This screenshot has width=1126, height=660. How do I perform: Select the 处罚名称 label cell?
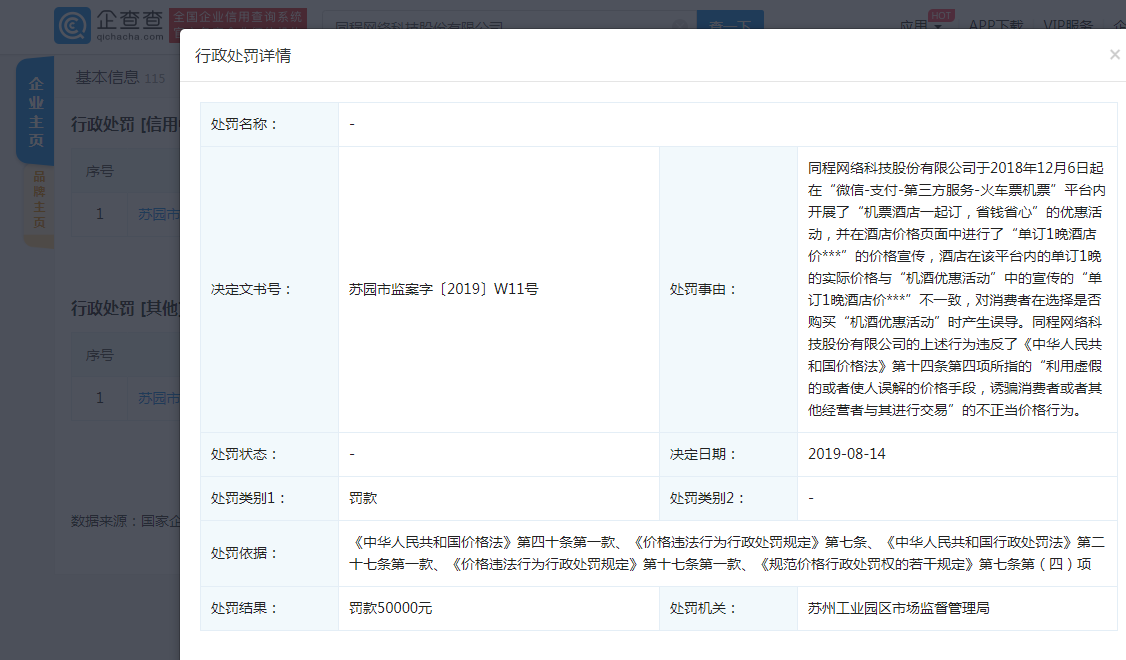269,124
